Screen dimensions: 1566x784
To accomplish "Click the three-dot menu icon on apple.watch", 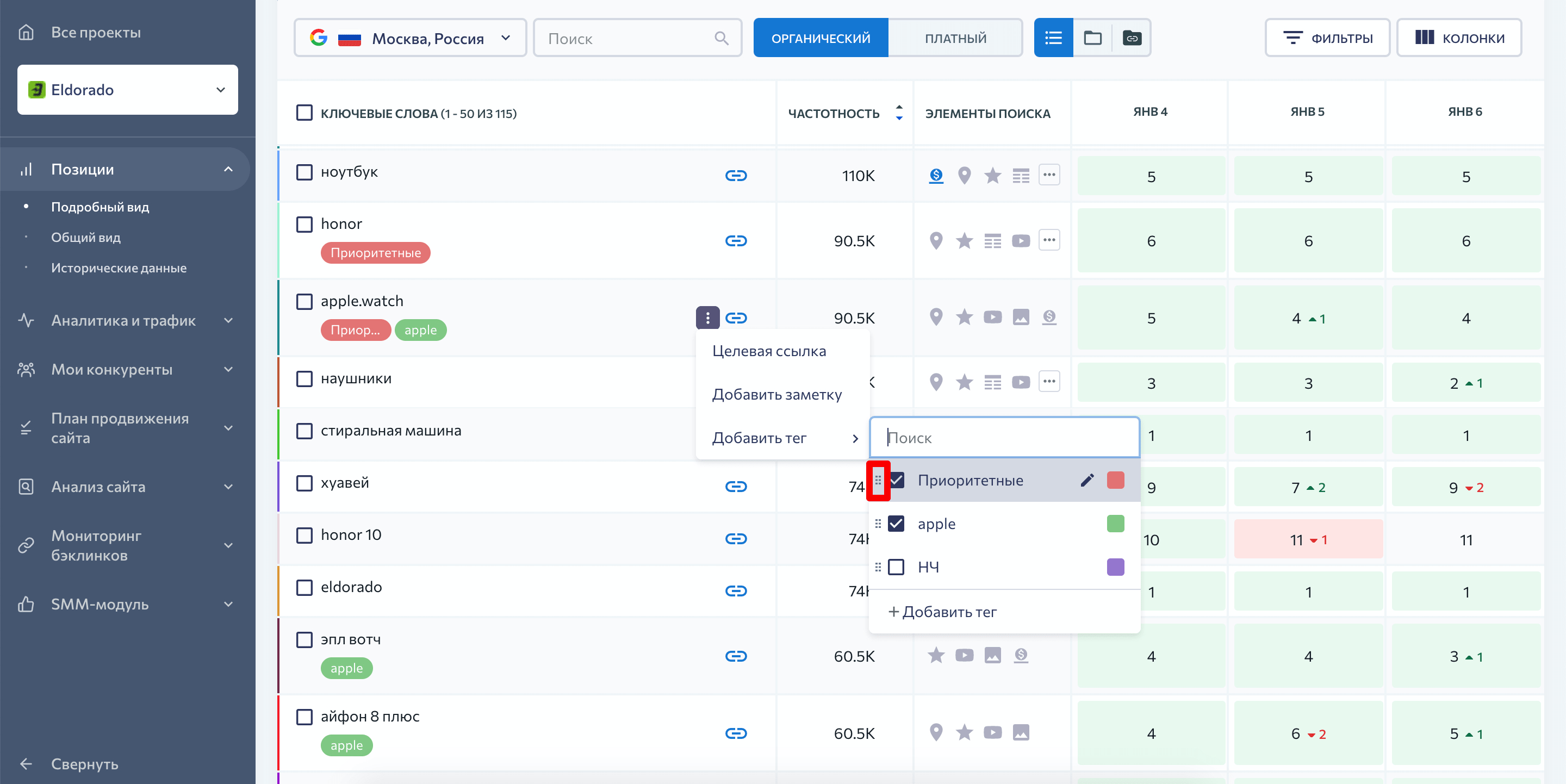I will pyautogui.click(x=707, y=318).
